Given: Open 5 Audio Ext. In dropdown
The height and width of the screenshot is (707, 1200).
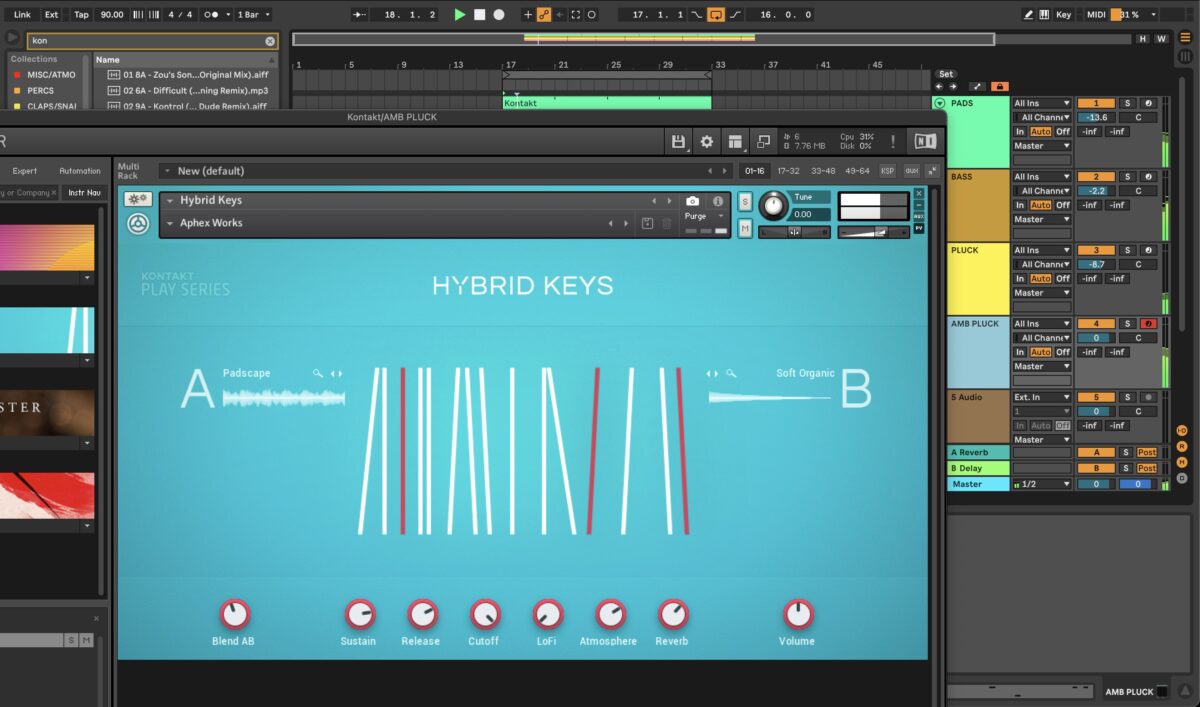Looking at the screenshot, I should tap(1042, 397).
